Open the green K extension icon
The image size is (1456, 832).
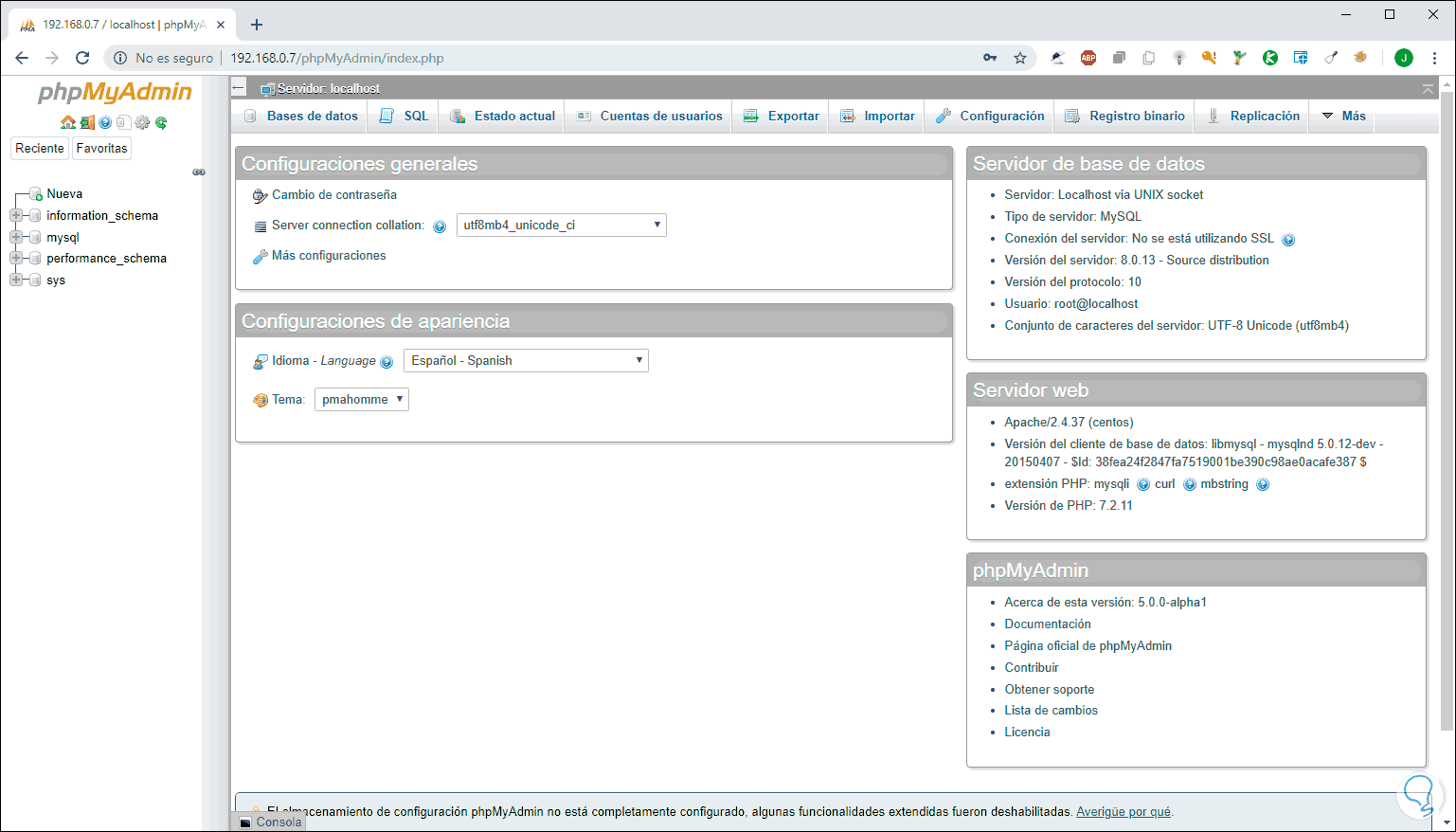coord(1270,58)
